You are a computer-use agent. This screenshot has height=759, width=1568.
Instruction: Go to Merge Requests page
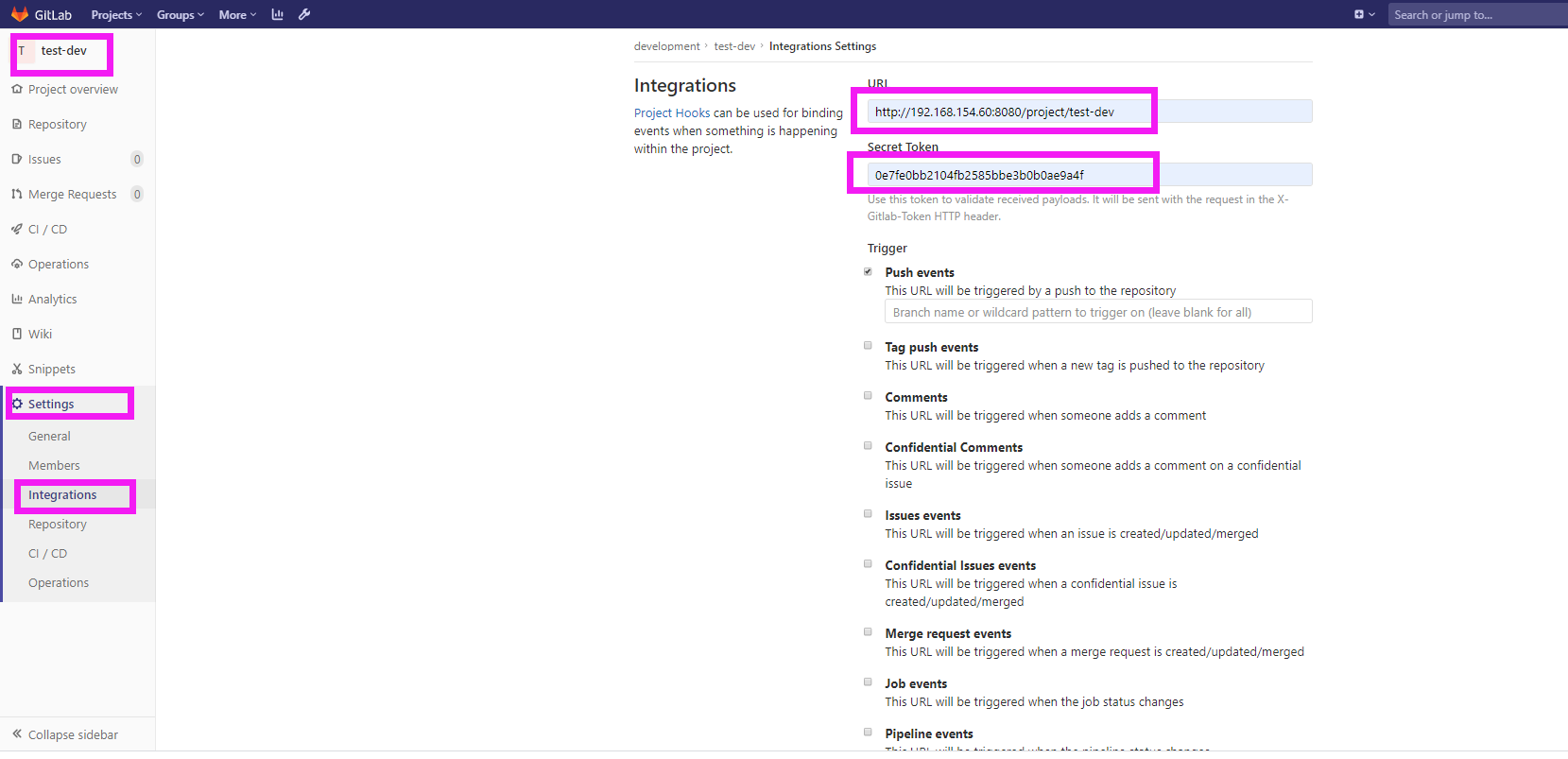(x=73, y=194)
